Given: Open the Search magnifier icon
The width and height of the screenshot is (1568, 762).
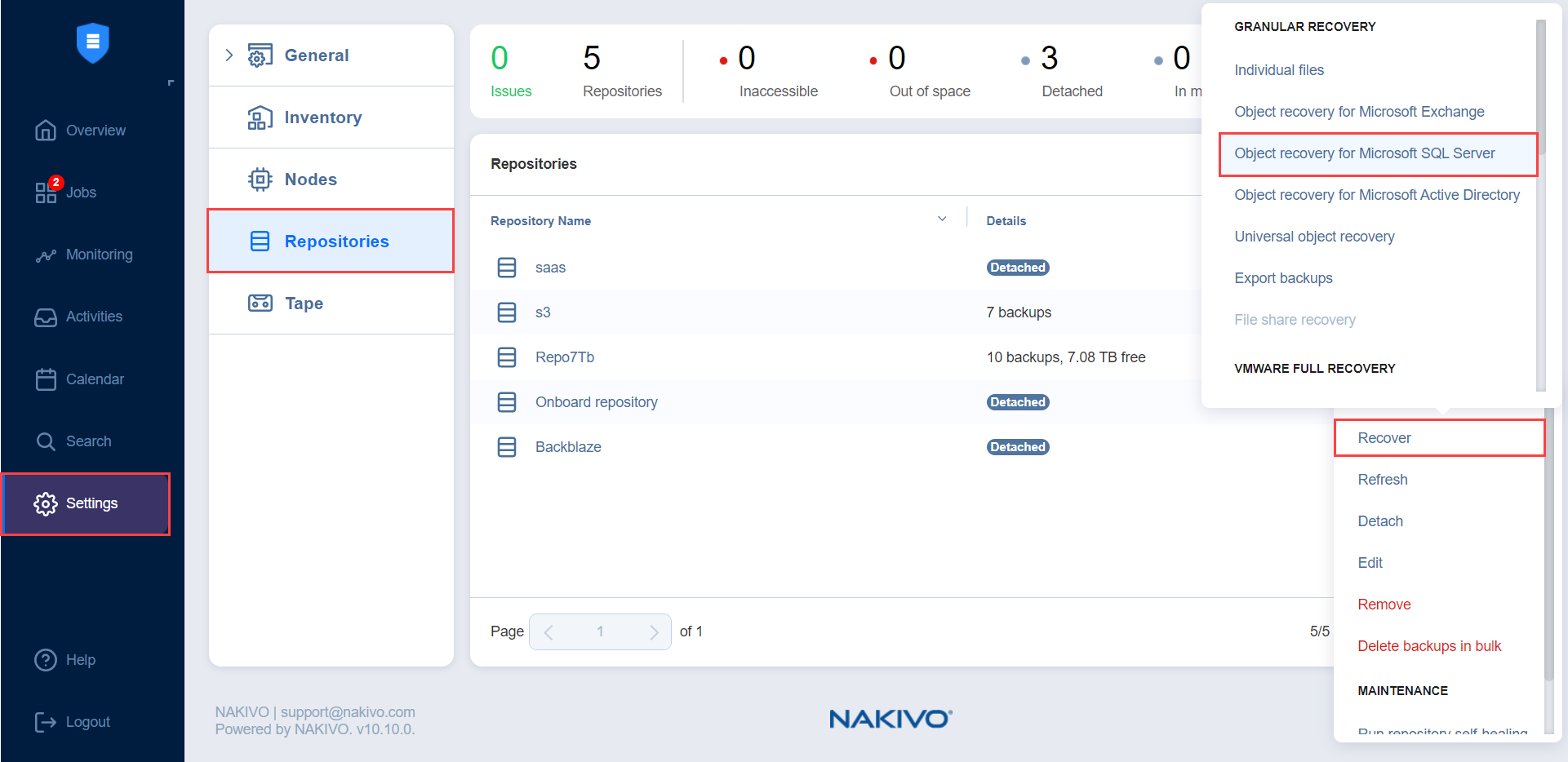Looking at the screenshot, I should coord(46,441).
